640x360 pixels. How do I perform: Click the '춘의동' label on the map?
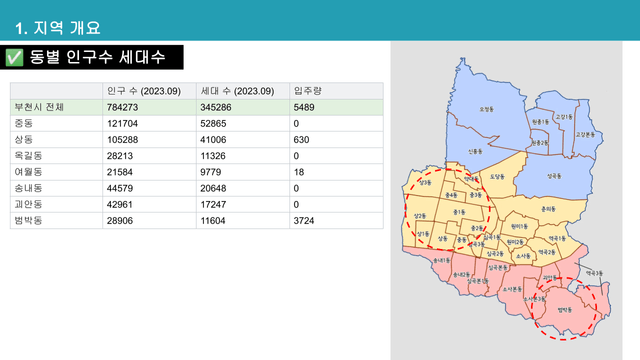pyautogui.click(x=548, y=209)
